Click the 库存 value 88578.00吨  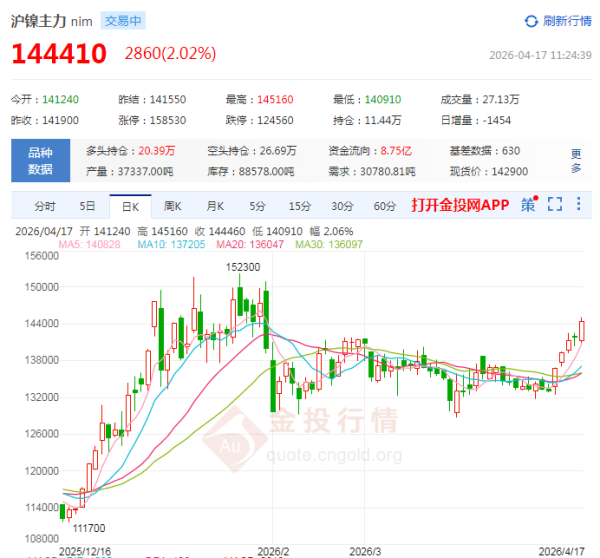267,171
